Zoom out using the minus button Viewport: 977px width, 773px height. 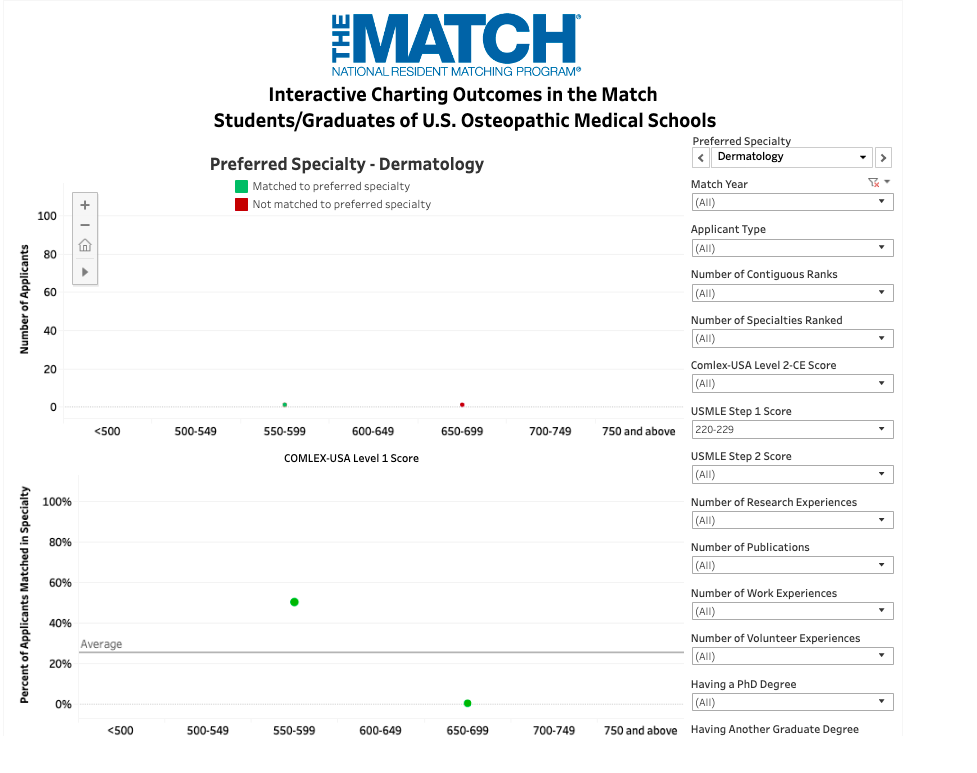tap(85, 225)
